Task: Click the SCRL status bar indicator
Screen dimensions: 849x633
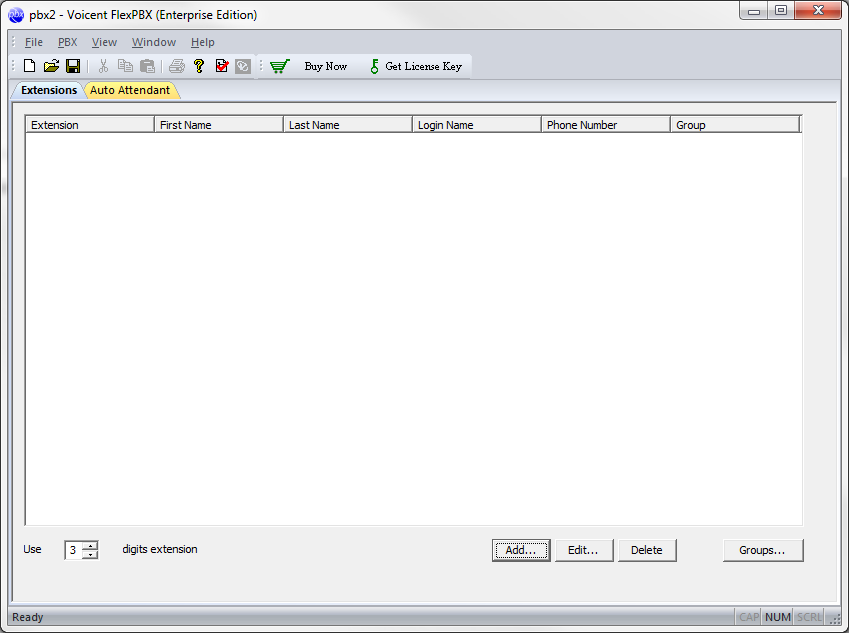Action: pos(809,617)
